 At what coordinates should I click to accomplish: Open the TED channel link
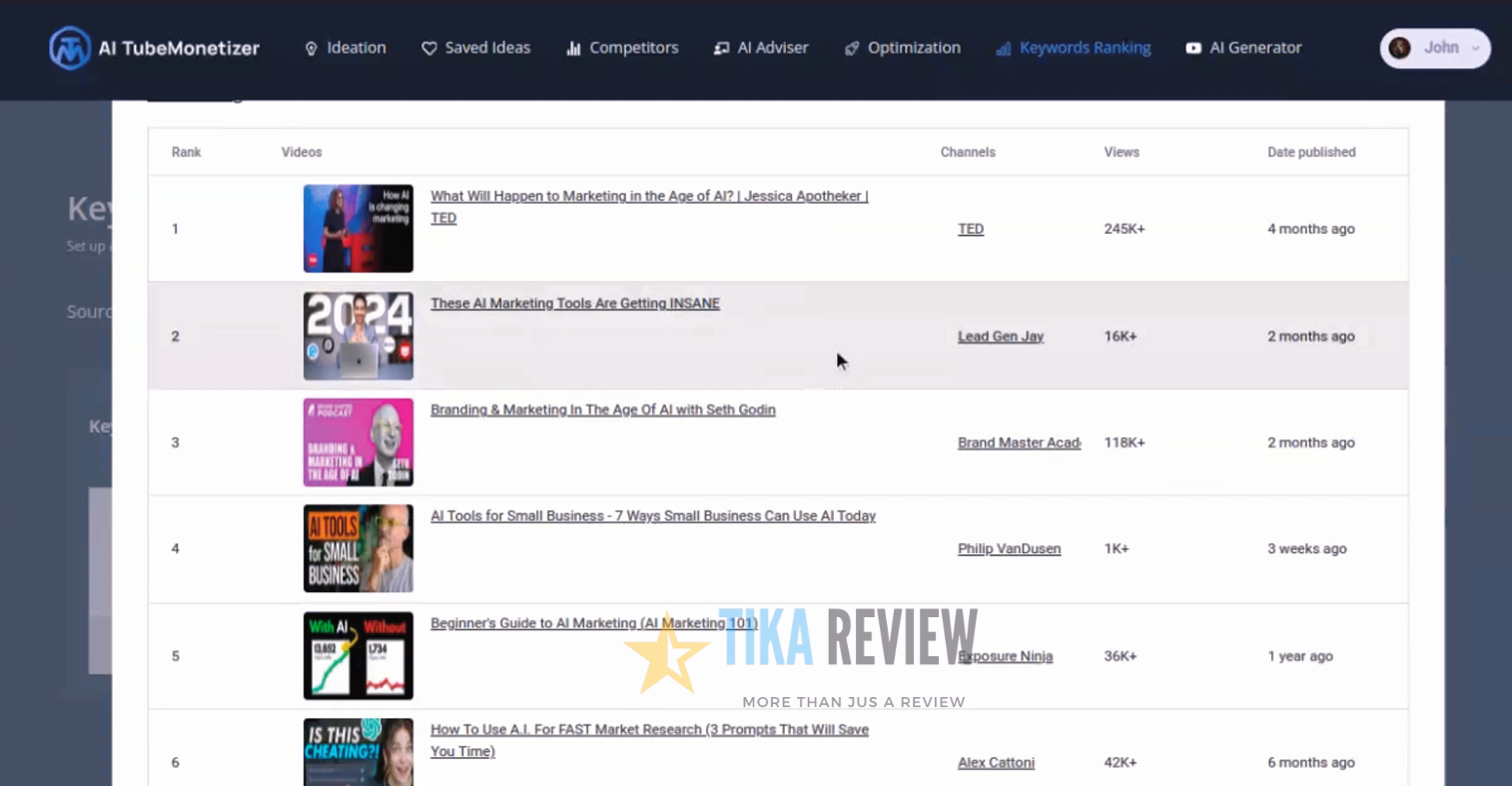coord(970,229)
